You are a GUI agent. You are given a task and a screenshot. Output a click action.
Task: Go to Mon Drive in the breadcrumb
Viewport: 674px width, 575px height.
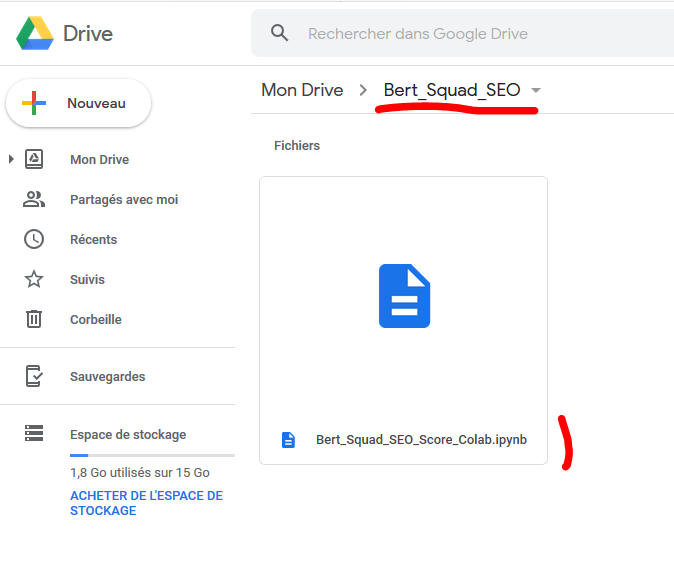(302, 90)
